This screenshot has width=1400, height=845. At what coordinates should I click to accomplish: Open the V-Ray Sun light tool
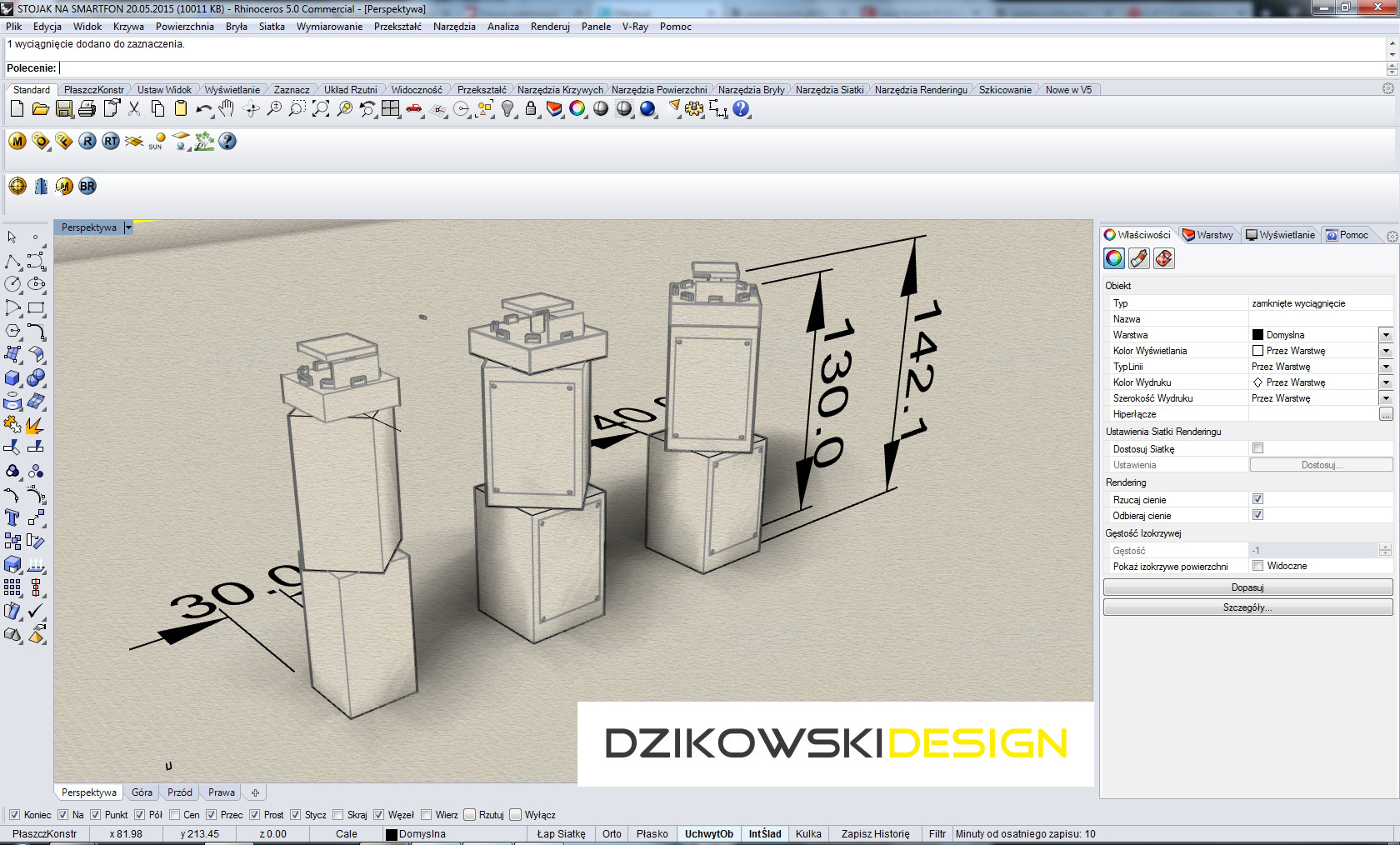157,142
